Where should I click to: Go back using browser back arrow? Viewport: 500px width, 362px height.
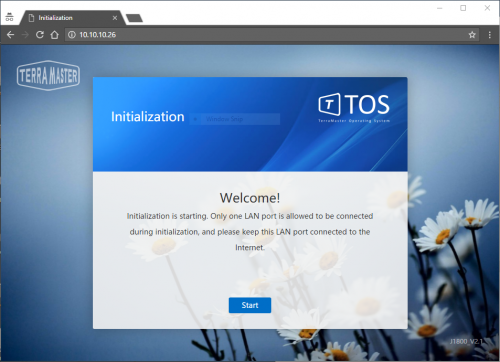pyautogui.click(x=11, y=35)
